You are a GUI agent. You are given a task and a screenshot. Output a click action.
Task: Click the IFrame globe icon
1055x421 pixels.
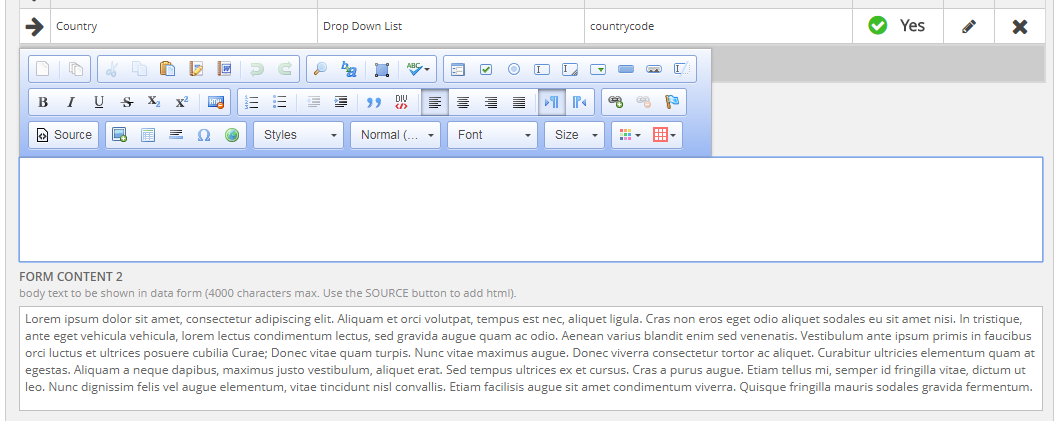pyautogui.click(x=232, y=135)
